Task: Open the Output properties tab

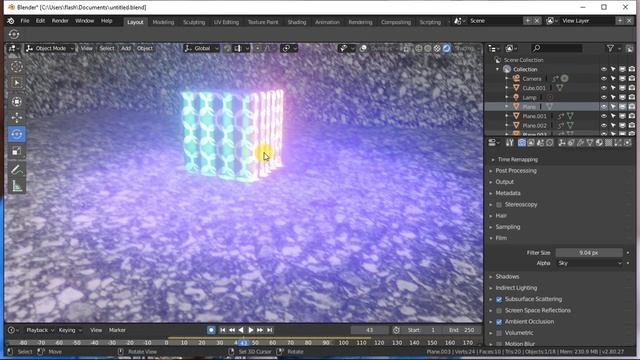Action: [531, 142]
